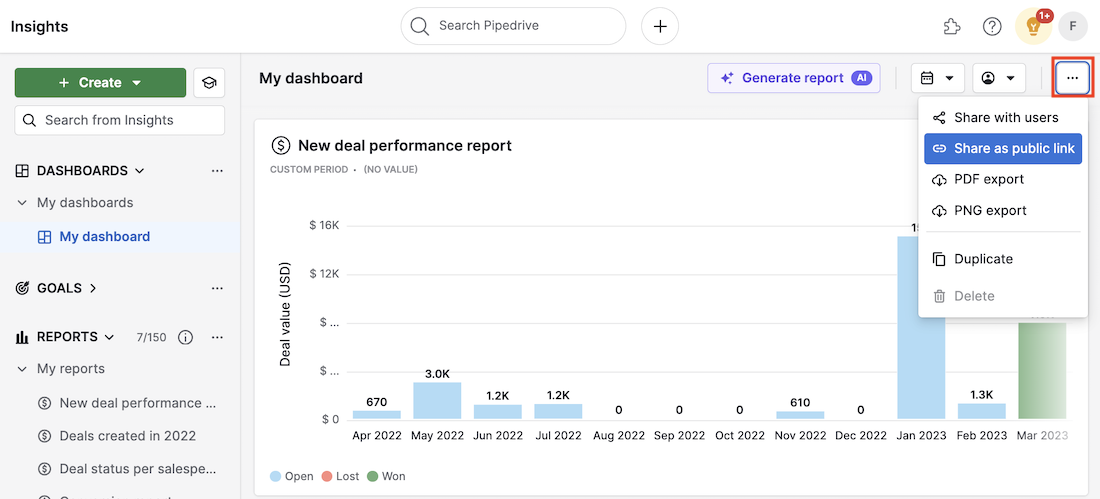This screenshot has width=1100, height=499.
Task: Select Duplicate from the menu
Action: click(1002, 259)
